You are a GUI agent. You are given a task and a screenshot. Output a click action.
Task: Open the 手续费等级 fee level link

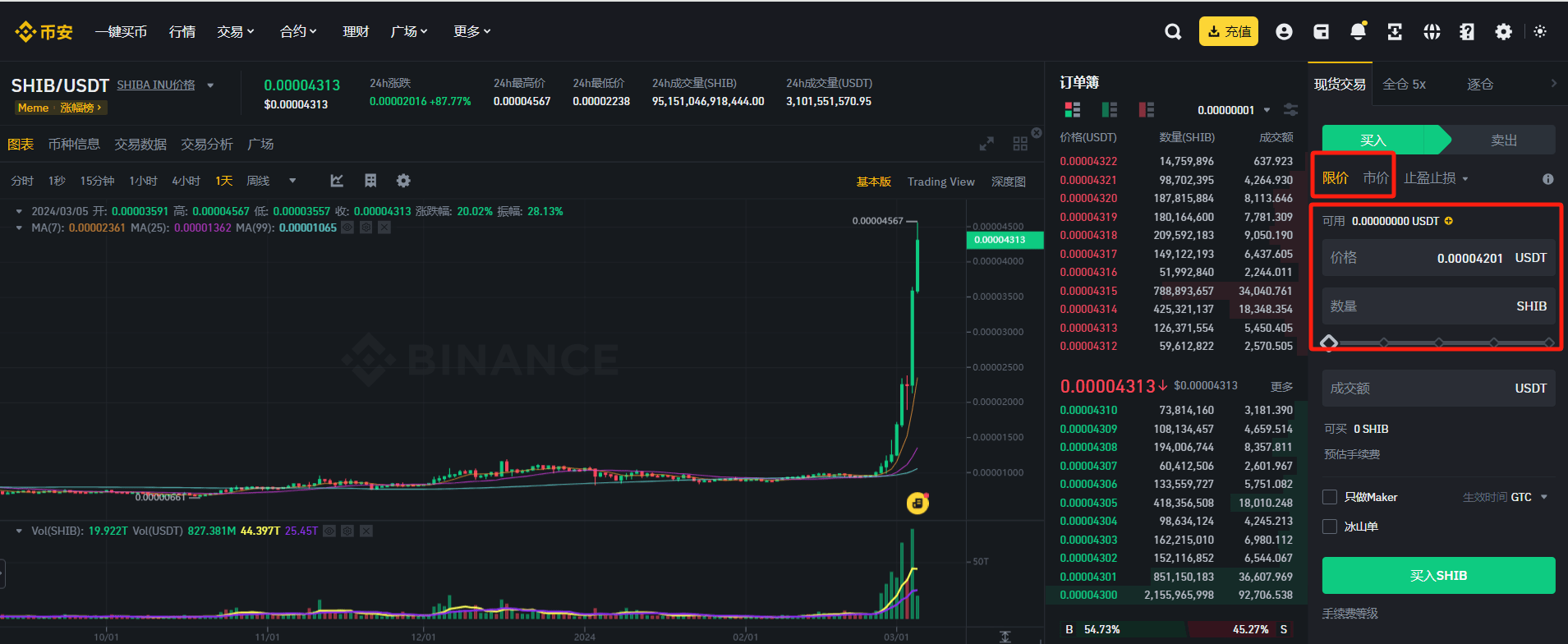click(1350, 614)
